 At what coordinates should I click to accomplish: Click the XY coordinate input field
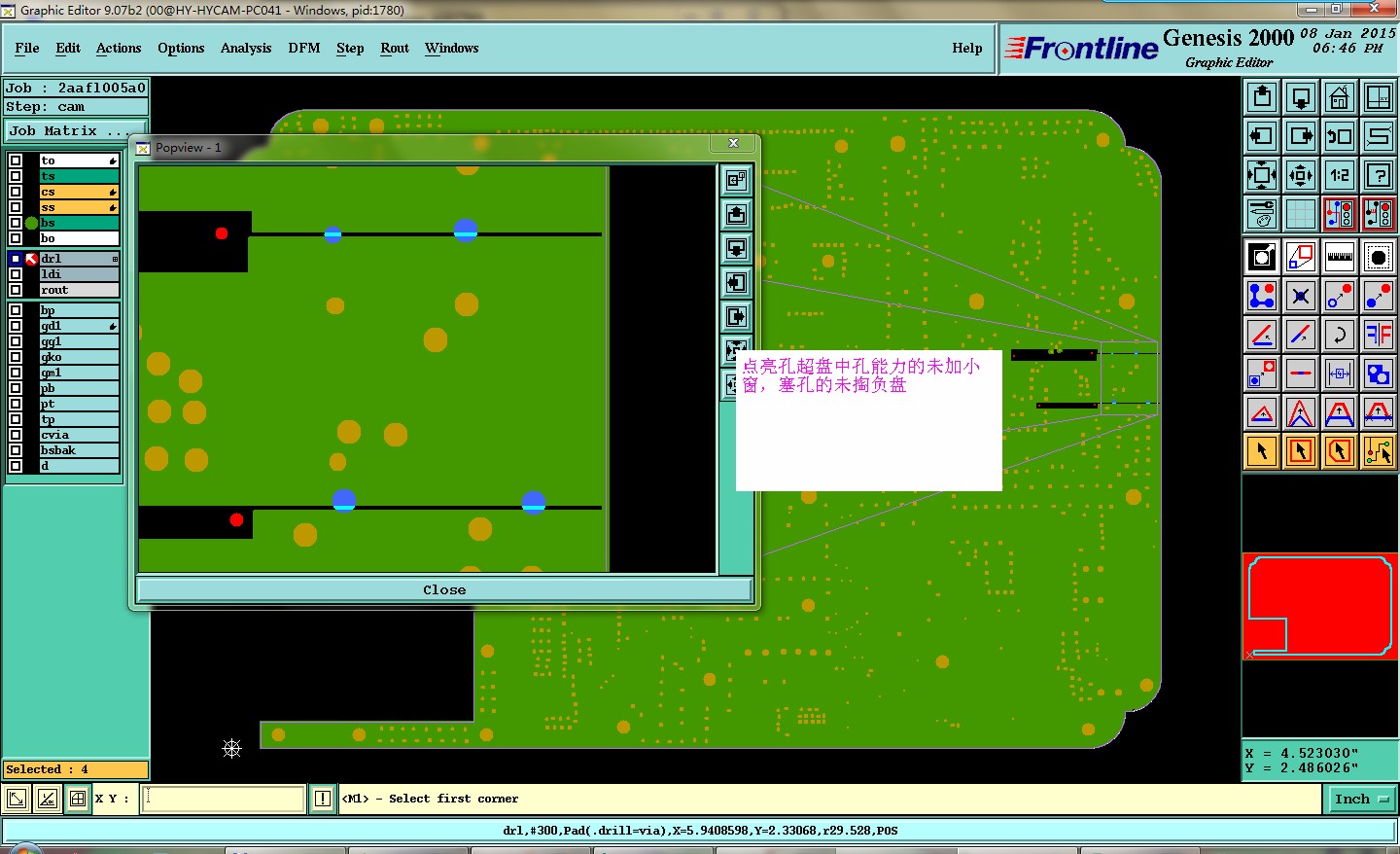225,799
